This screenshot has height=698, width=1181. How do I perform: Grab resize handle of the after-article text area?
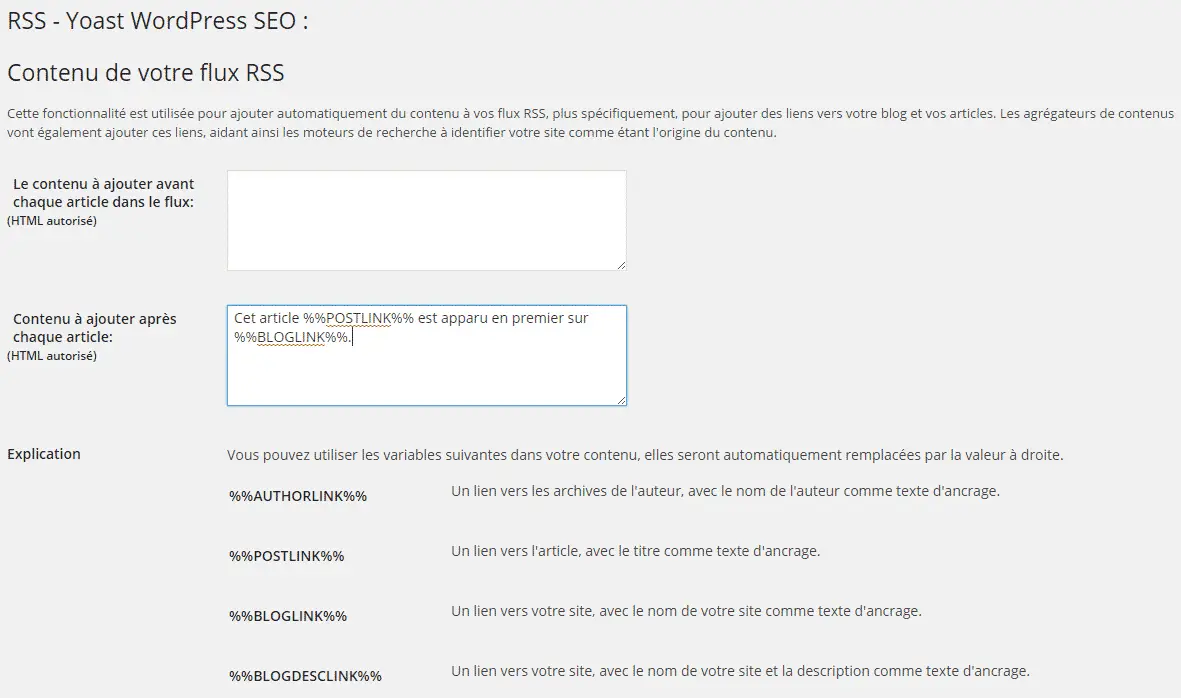[621, 400]
